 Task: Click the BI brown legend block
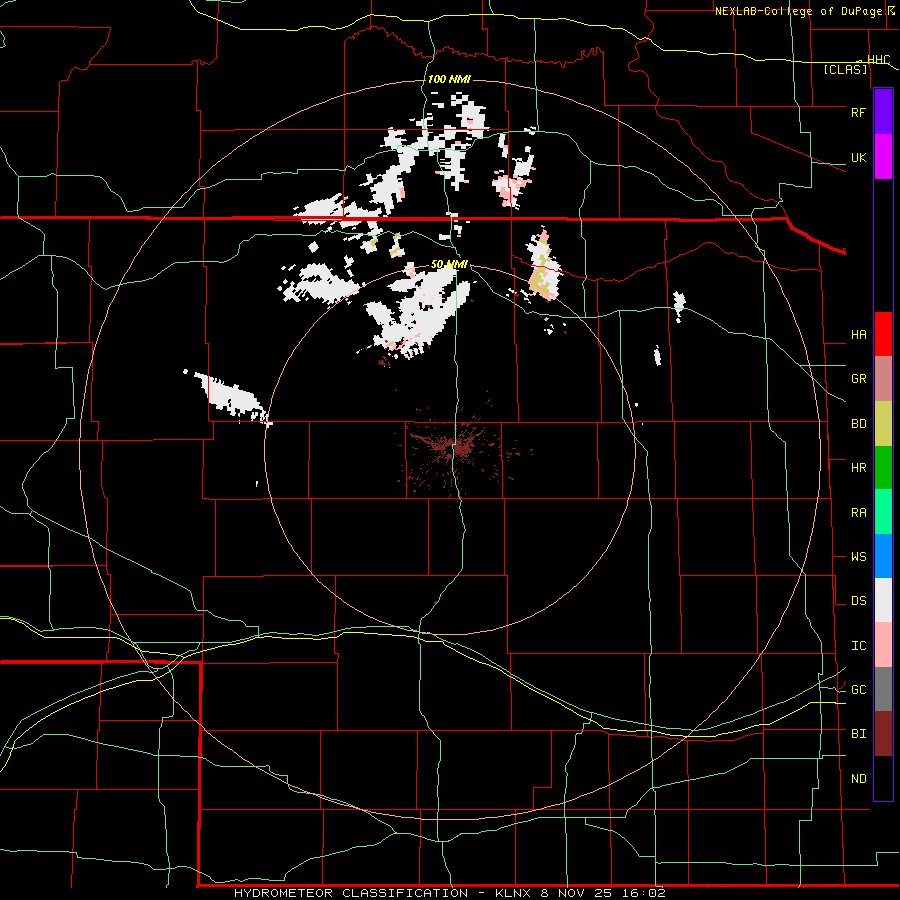click(883, 734)
